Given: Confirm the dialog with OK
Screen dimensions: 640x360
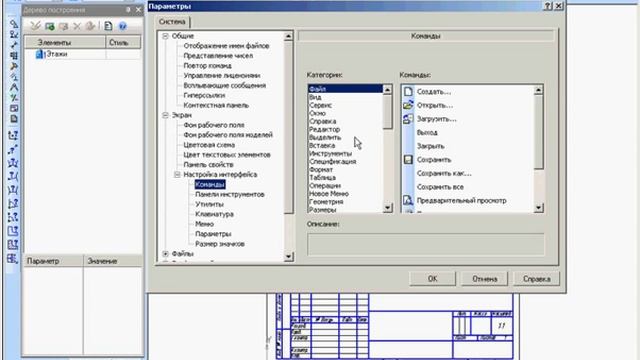Looking at the screenshot, I should (432, 279).
